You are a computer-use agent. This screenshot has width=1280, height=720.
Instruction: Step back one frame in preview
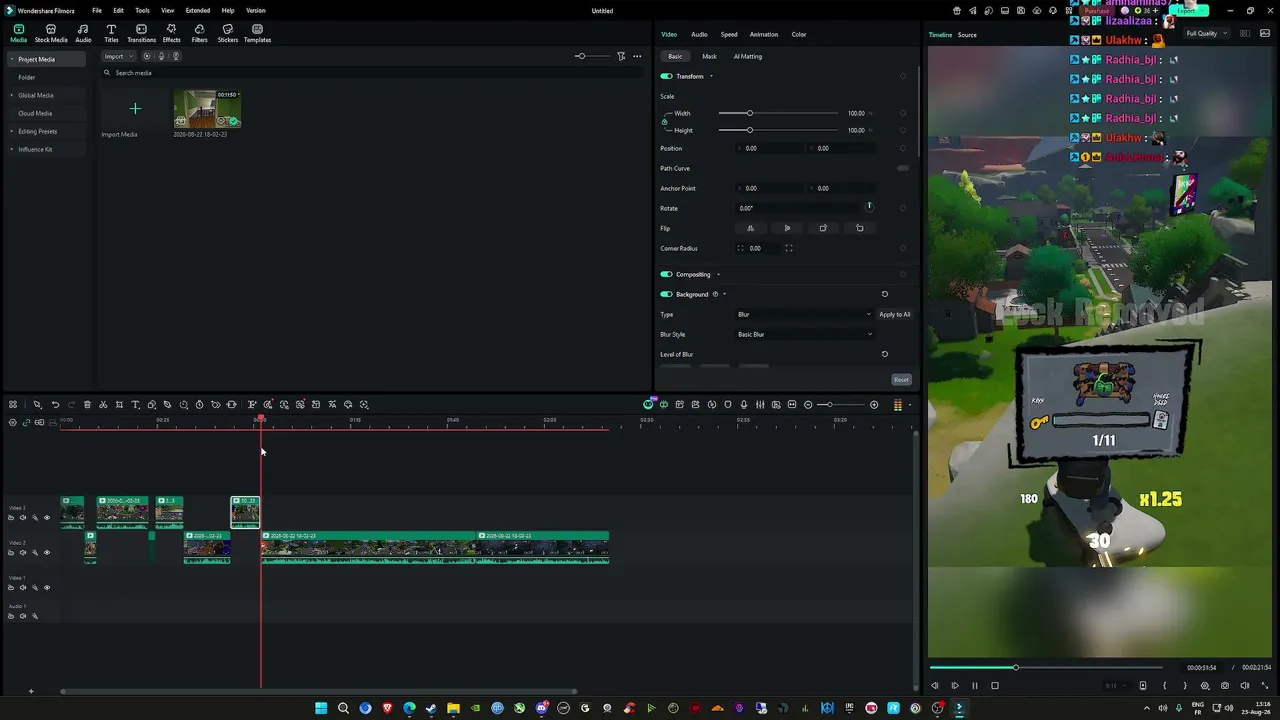935,686
